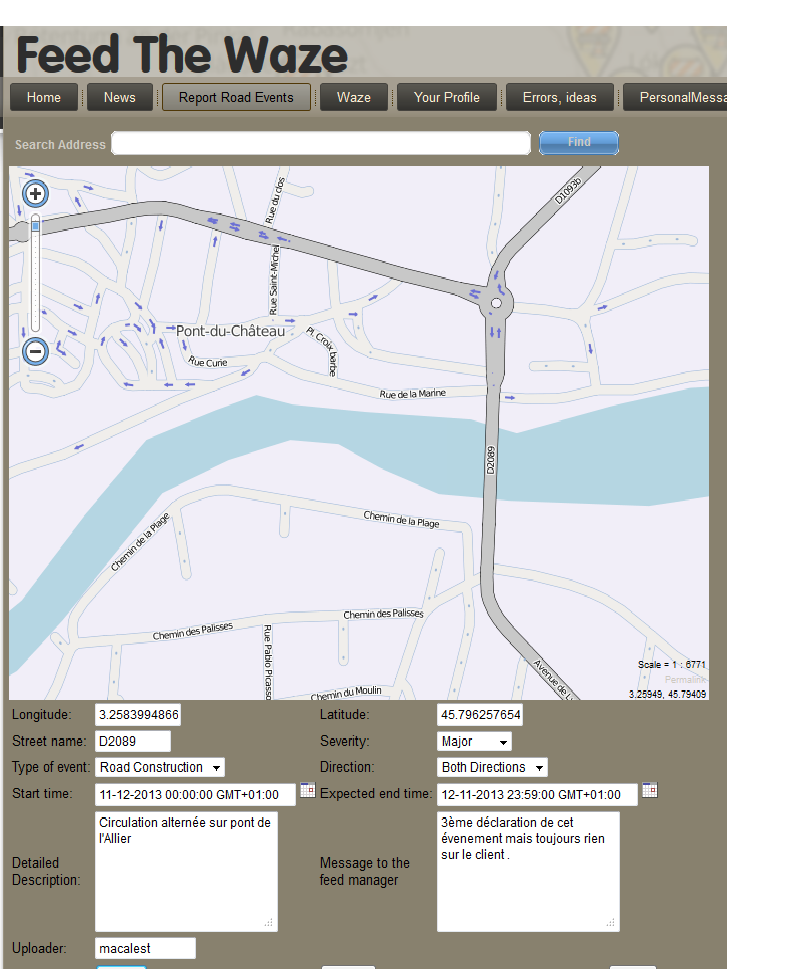
Task: Expand the Severity dropdown showing Major
Action: 475,741
